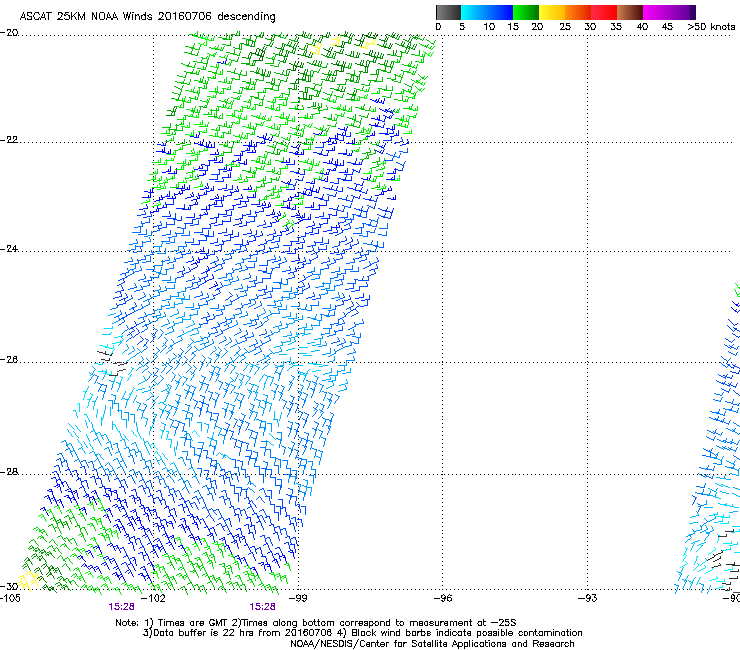Click the '>50 knots' legend label

[711, 27]
